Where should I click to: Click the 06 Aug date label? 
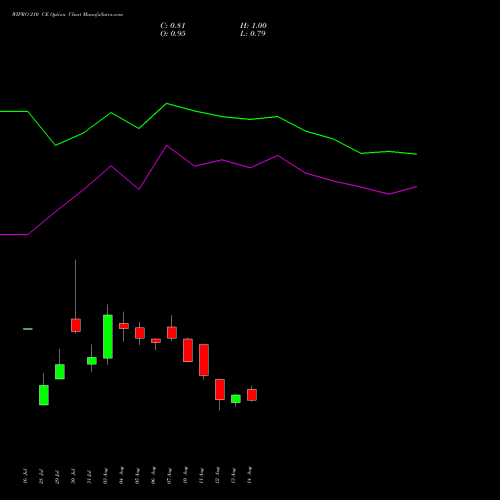(153, 476)
